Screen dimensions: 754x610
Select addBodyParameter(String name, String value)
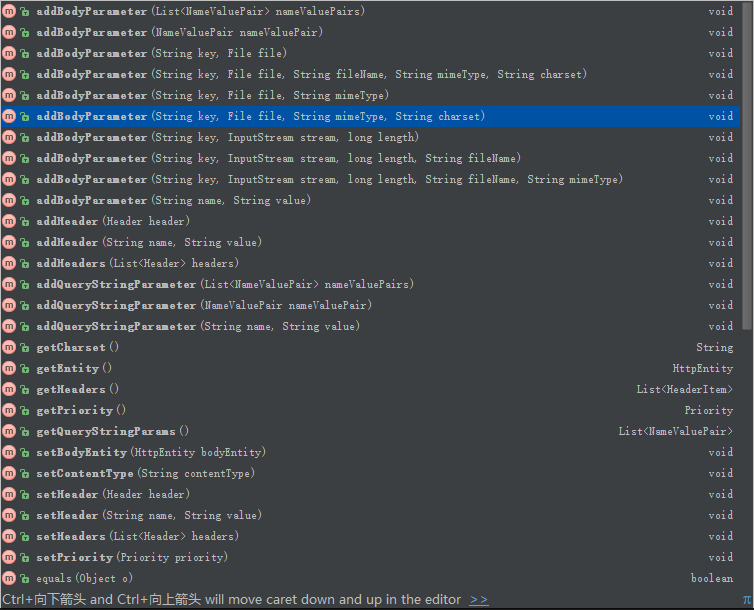click(370, 200)
